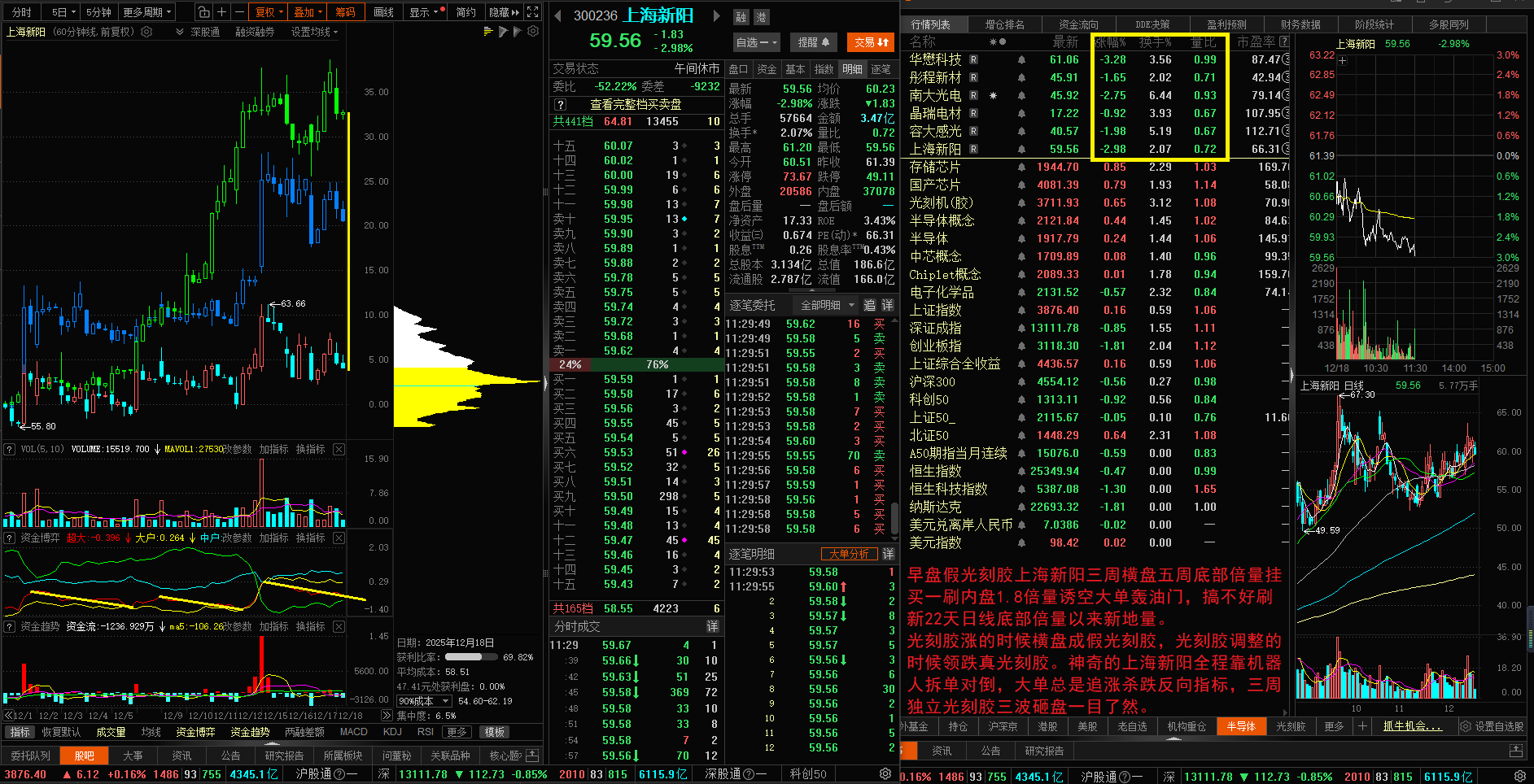Image resolution: width=1534 pixels, height=784 pixels.
Task: Zoom in chart with plus icon
Action: pyautogui.click(x=221, y=12)
